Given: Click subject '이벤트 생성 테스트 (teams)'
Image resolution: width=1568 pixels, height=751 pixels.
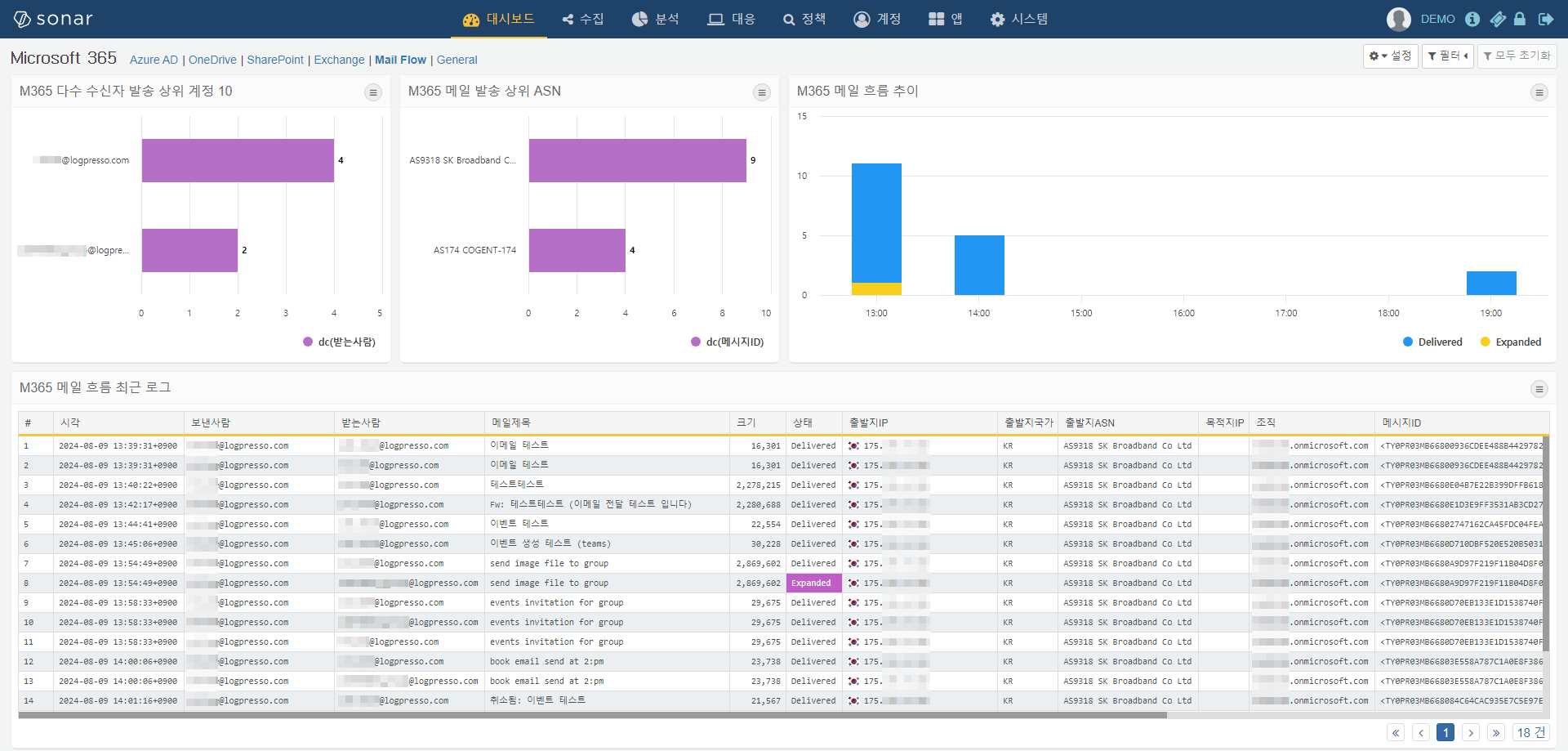Looking at the screenshot, I should 550,543.
